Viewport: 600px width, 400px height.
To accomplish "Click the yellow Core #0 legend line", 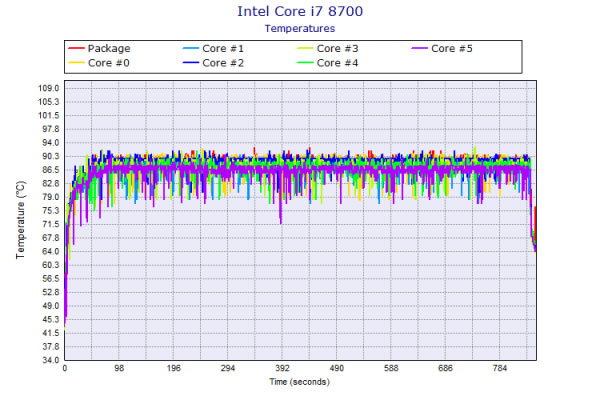I will (76, 63).
